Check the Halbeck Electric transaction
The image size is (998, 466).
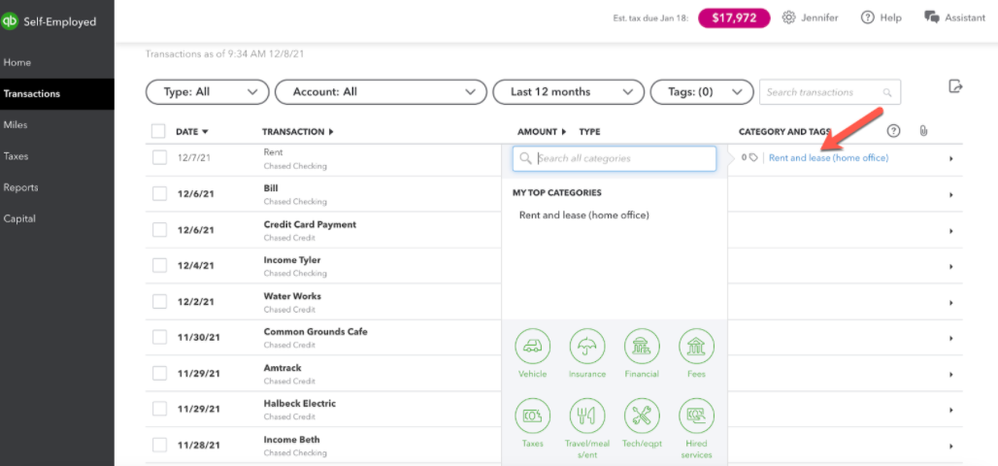[x=159, y=409]
